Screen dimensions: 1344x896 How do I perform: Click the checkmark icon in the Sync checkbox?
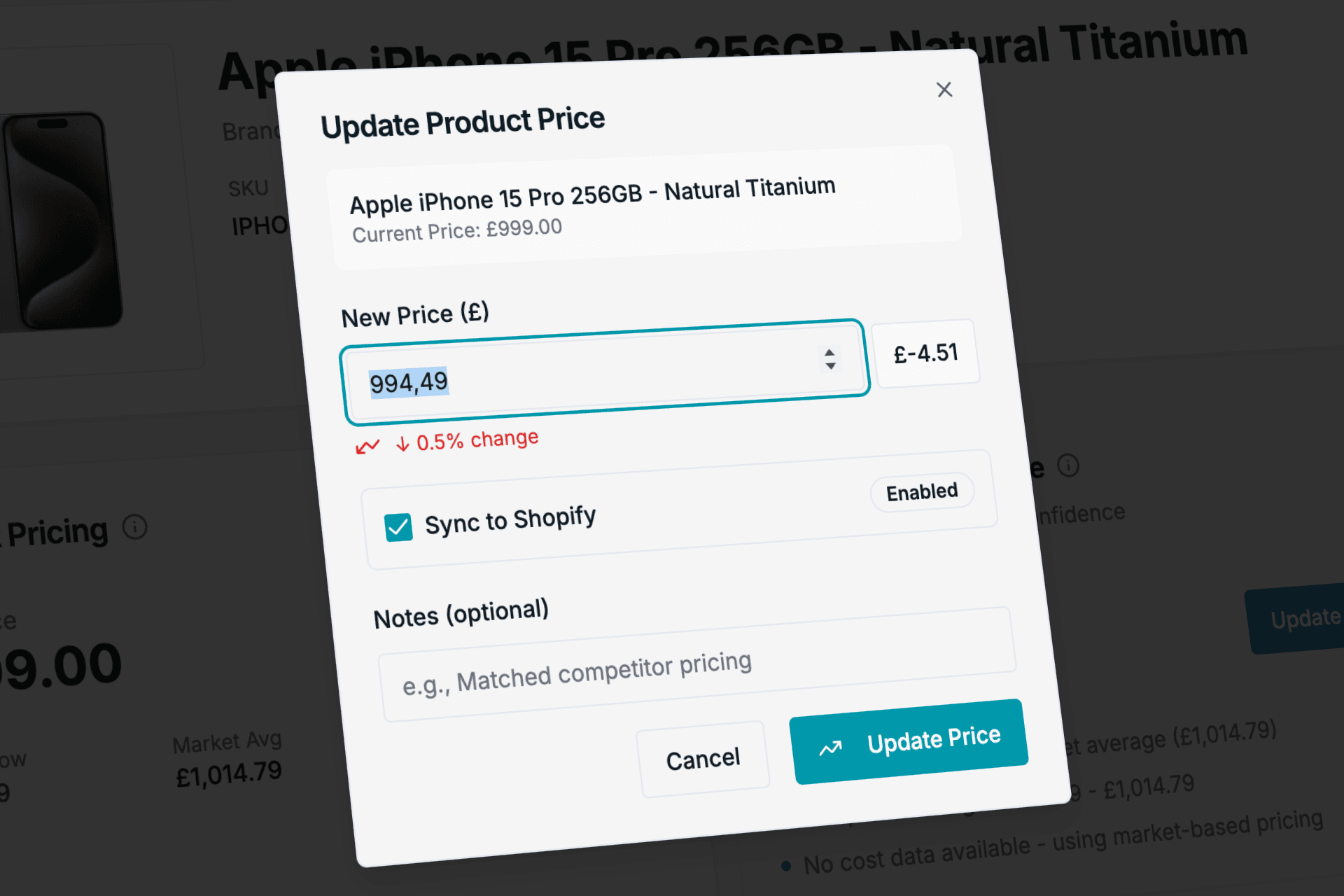point(398,526)
